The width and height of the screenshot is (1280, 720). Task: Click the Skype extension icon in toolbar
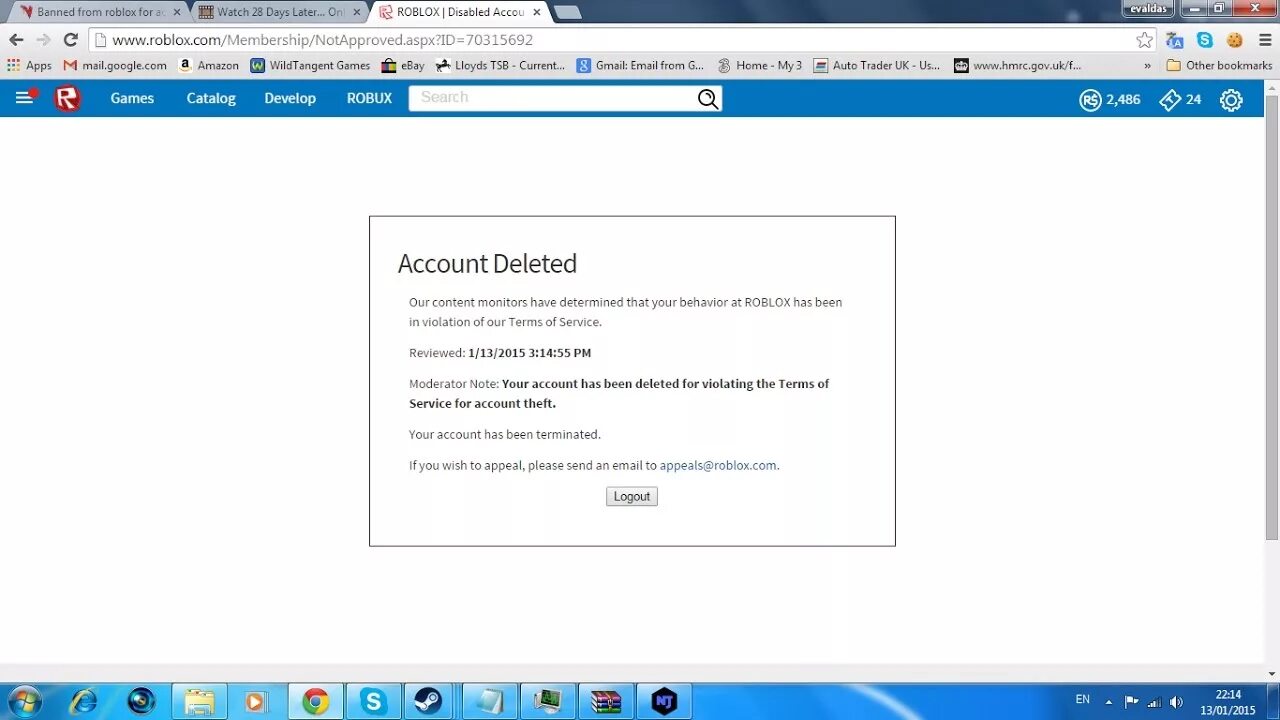pos(1205,40)
